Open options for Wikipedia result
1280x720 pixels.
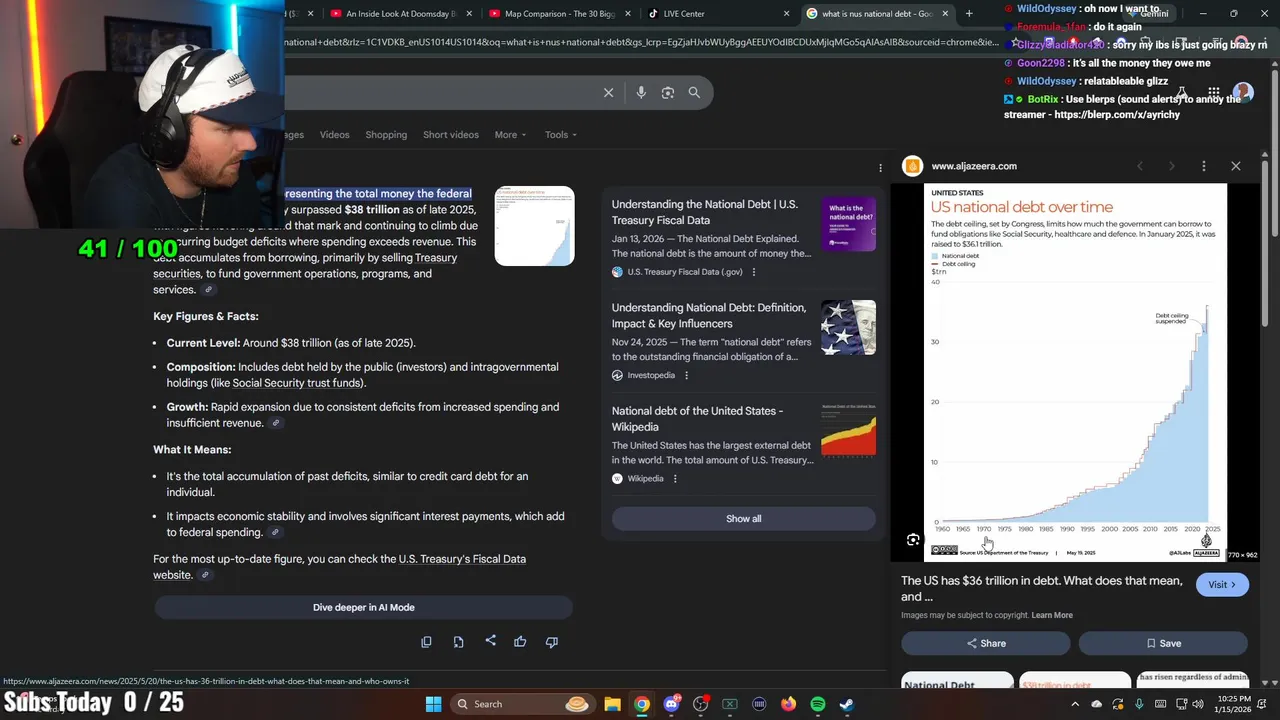pos(675,479)
